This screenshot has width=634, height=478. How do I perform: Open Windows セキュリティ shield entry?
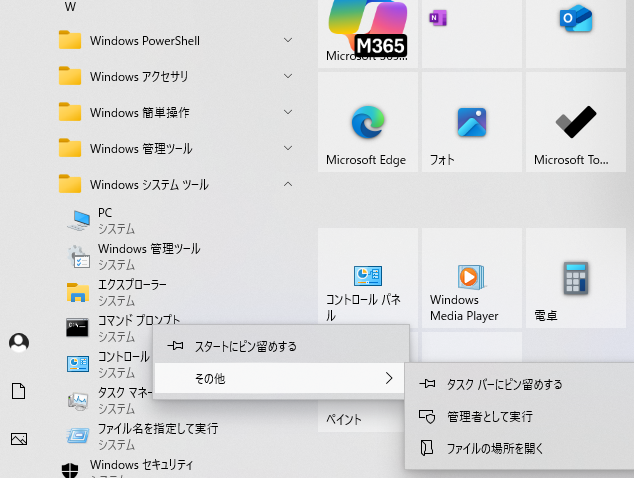coord(178,468)
